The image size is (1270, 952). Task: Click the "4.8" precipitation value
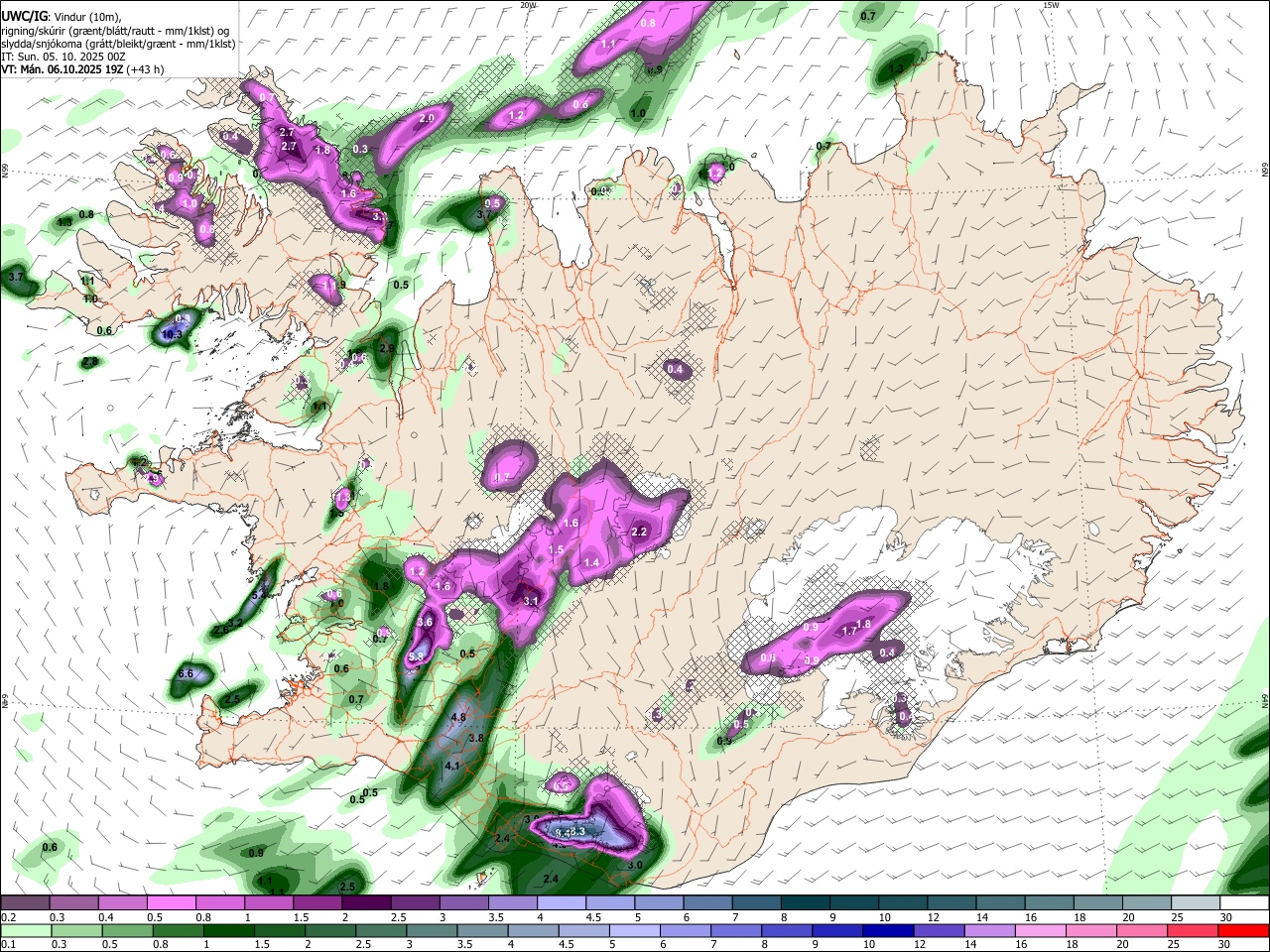click(458, 717)
